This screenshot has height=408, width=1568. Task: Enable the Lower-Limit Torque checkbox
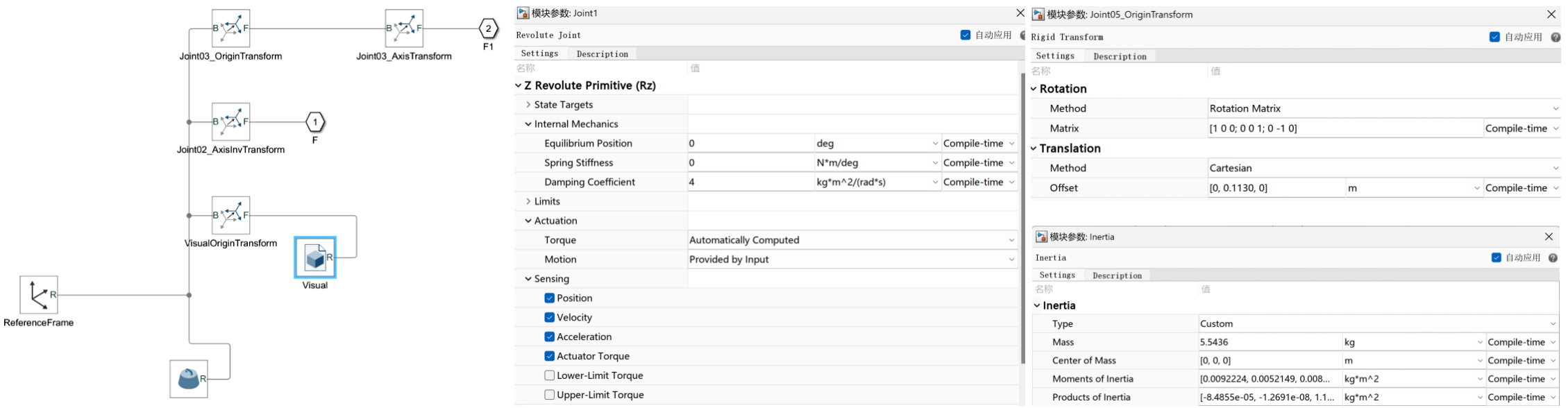click(550, 375)
